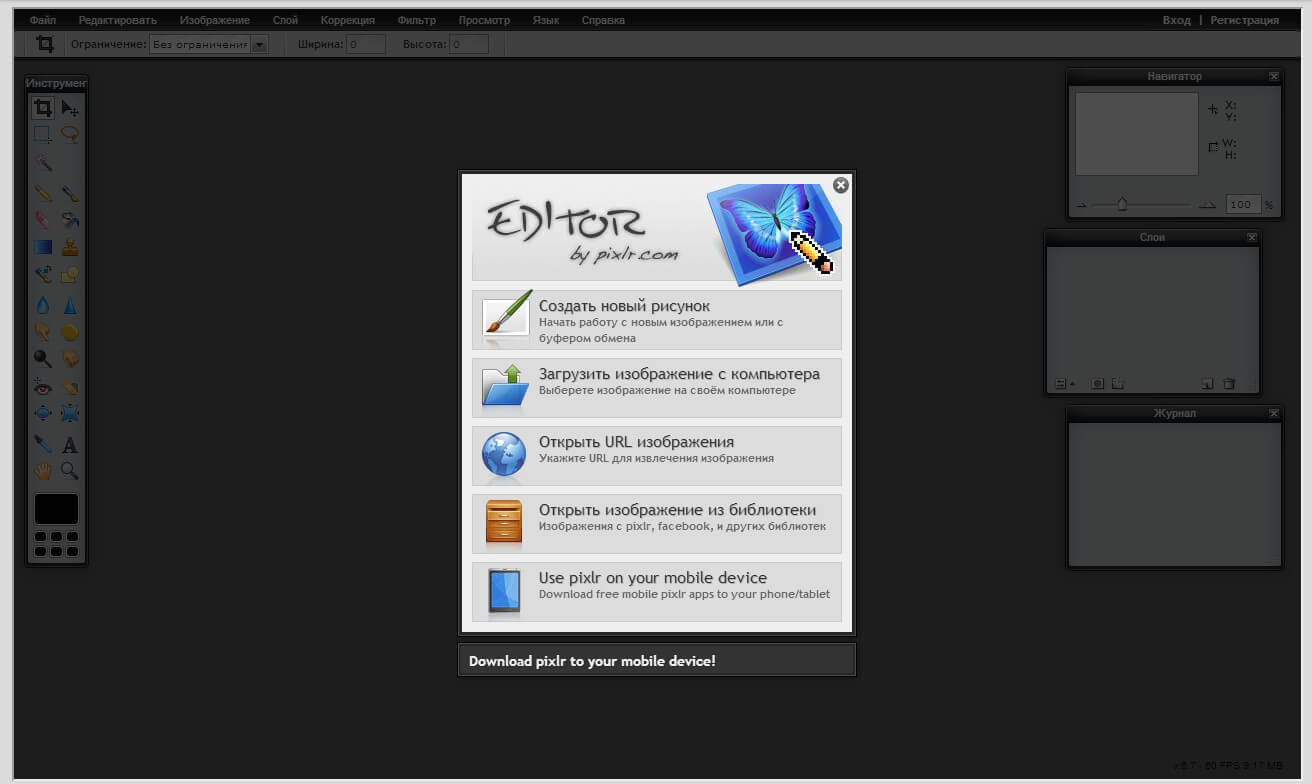Screen dimensions: 1312x784
Task: Select the Eraser tool
Action: tap(43, 219)
